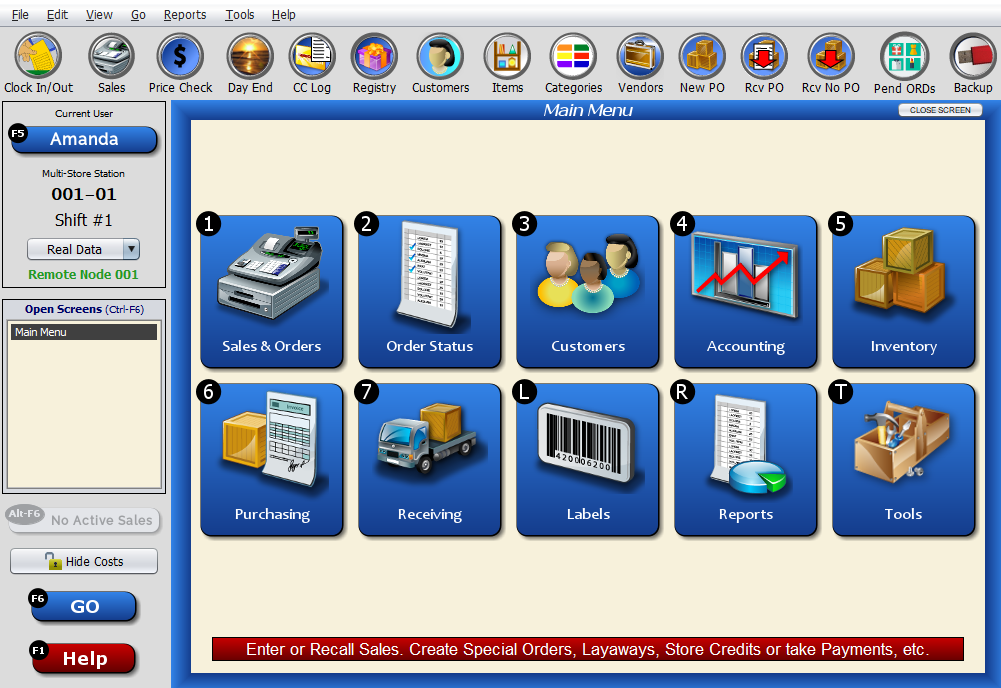Open the Go menu

tap(138, 14)
